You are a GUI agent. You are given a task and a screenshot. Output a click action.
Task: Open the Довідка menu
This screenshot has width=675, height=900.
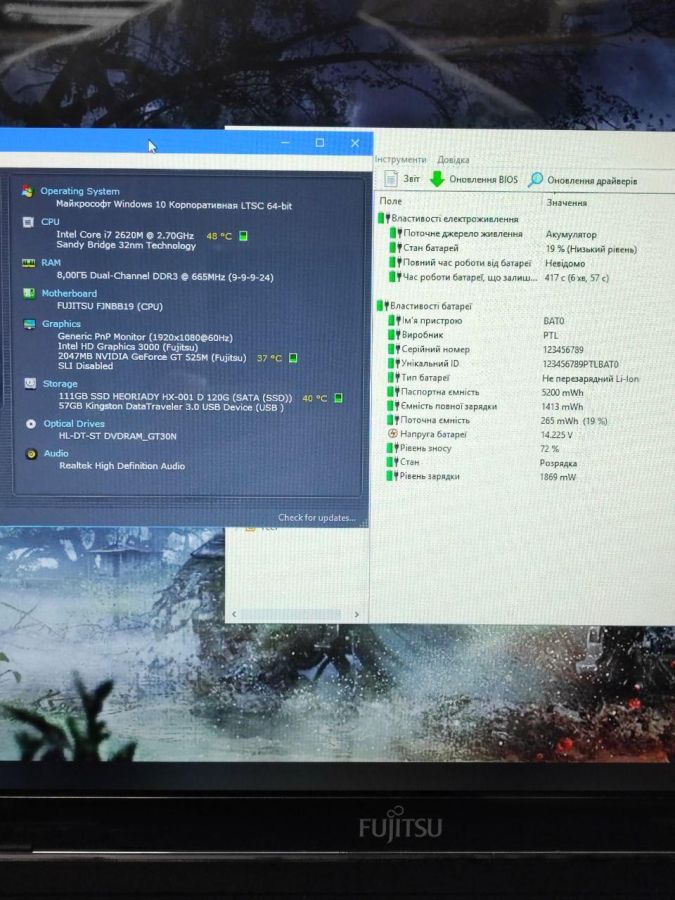click(453, 160)
